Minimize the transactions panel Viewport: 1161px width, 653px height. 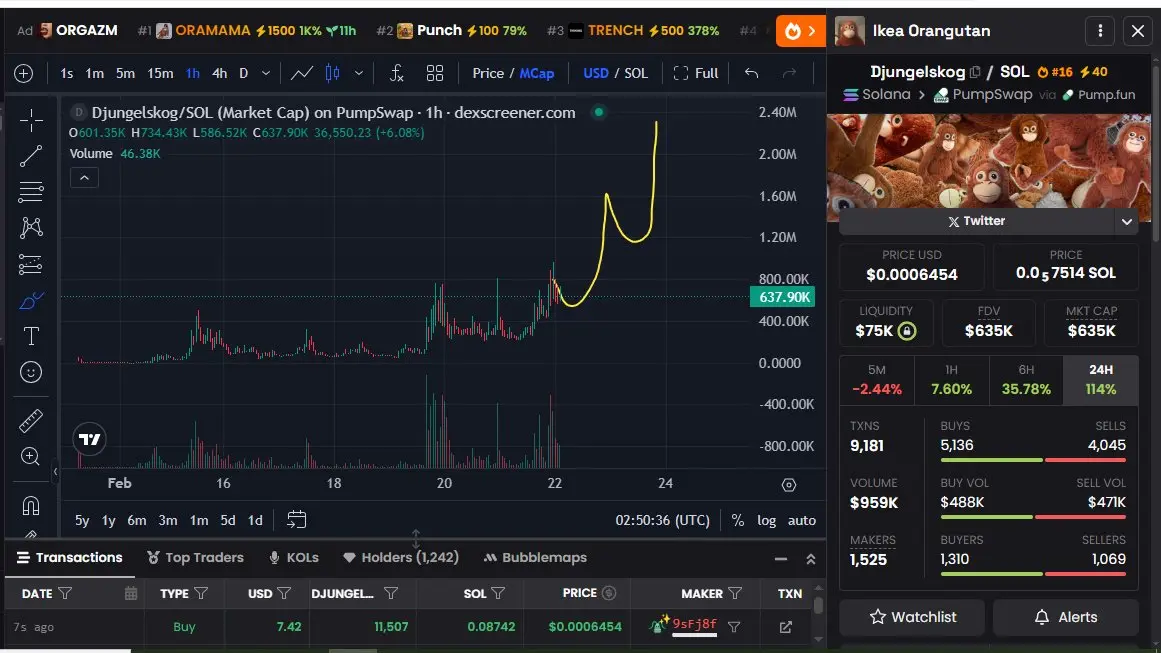pos(780,559)
